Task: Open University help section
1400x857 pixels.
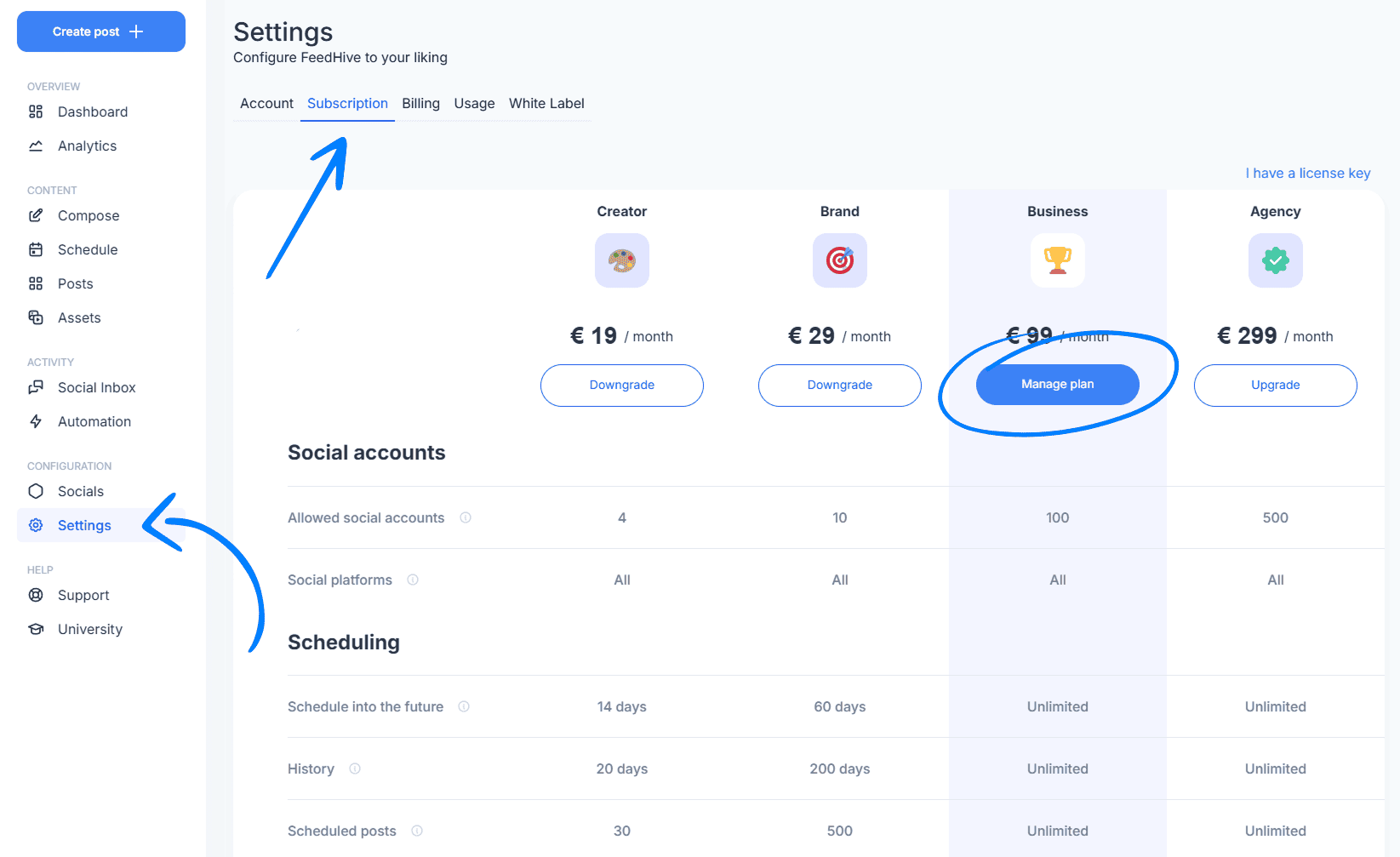Action: click(101, 629)
